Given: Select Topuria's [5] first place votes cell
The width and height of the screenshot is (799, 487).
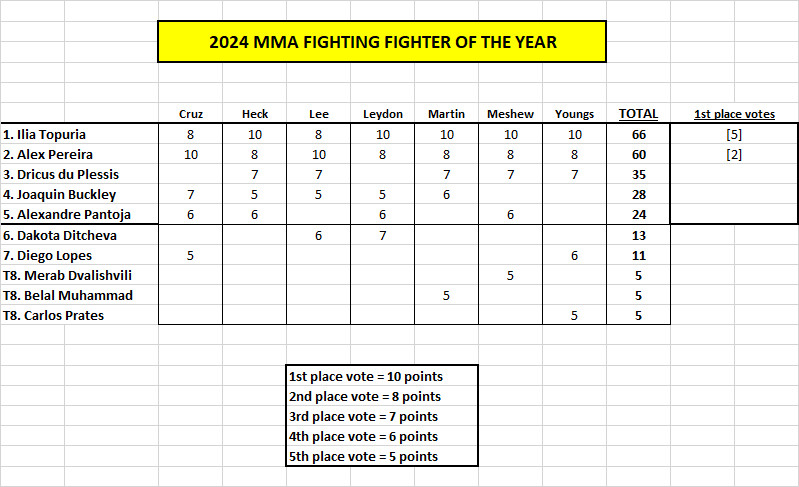Looking at the screenshot, I should [734, 134].
